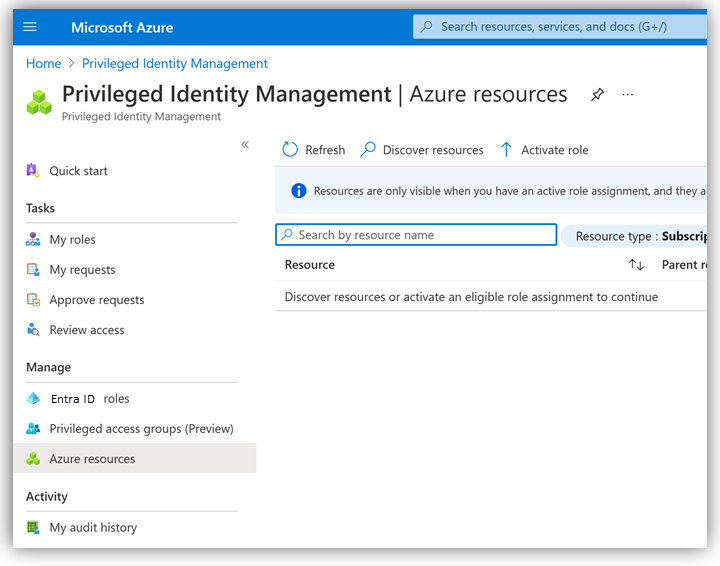Image resolution: width=720 pixels, height=566 pixels.
Task: Open the more options ellipsis
Action: [x=628, y=95]
